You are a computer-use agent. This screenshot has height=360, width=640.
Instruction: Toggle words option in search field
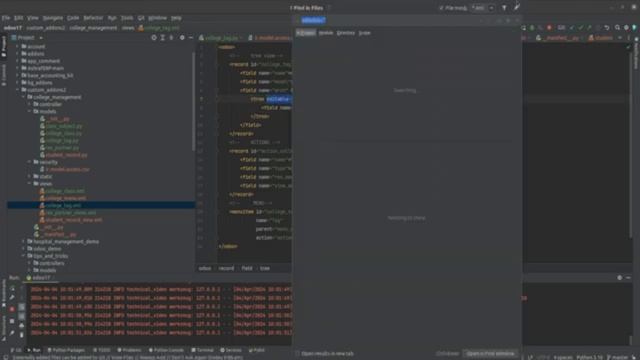[508, 20]
